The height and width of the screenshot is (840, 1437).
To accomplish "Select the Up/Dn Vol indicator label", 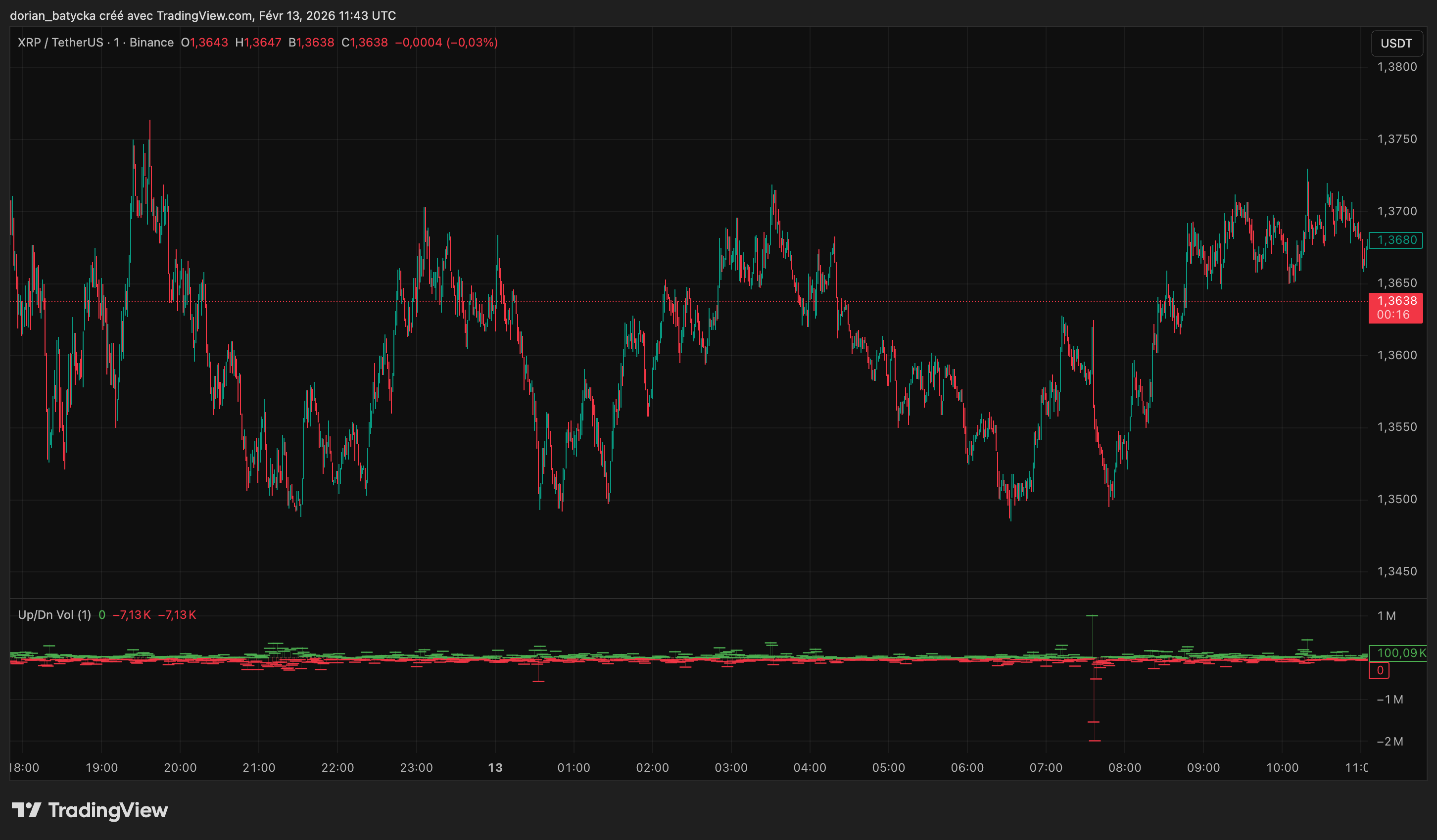I will (54, 615).
